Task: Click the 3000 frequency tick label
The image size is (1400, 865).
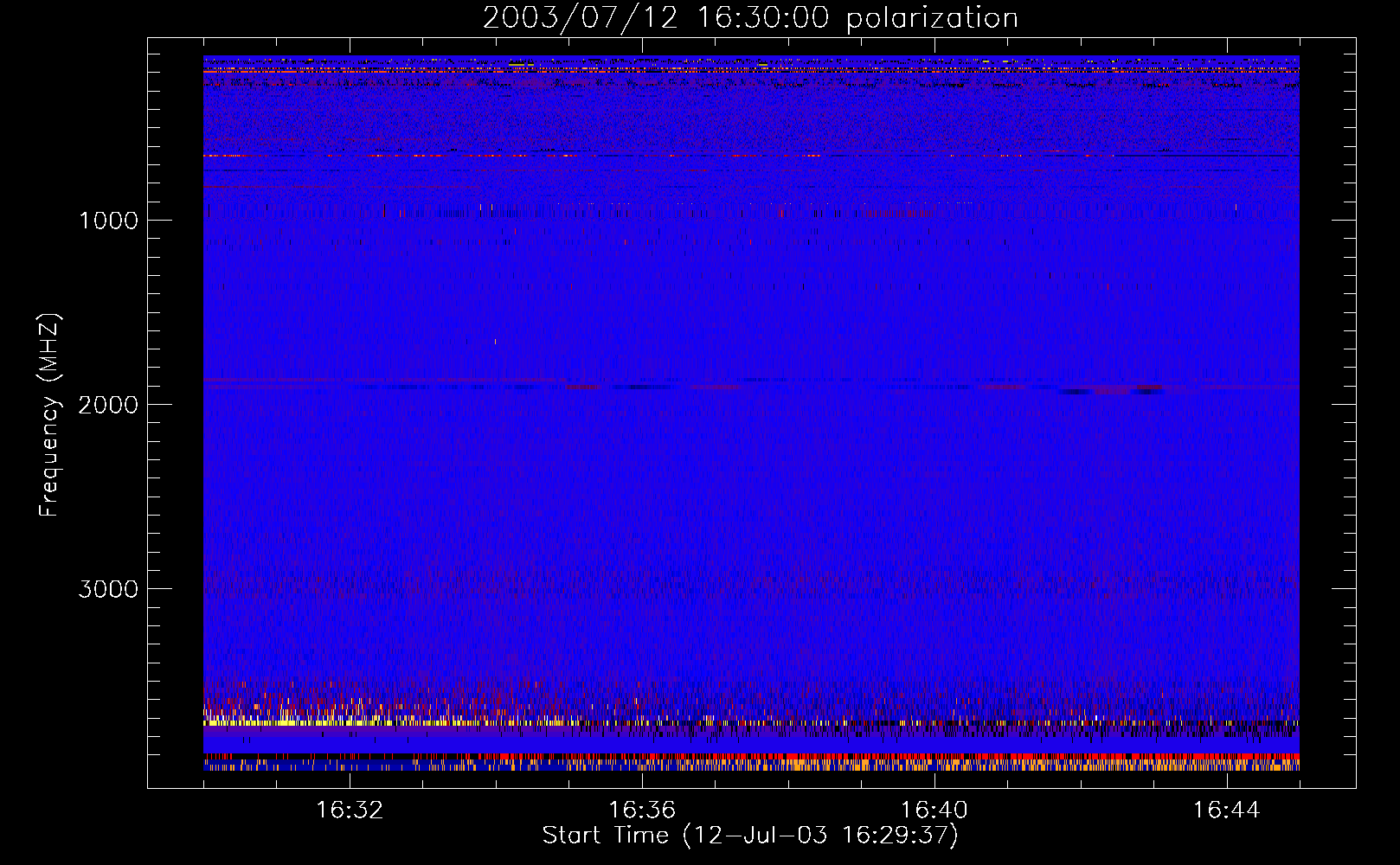Action: (x=108, y=589)
